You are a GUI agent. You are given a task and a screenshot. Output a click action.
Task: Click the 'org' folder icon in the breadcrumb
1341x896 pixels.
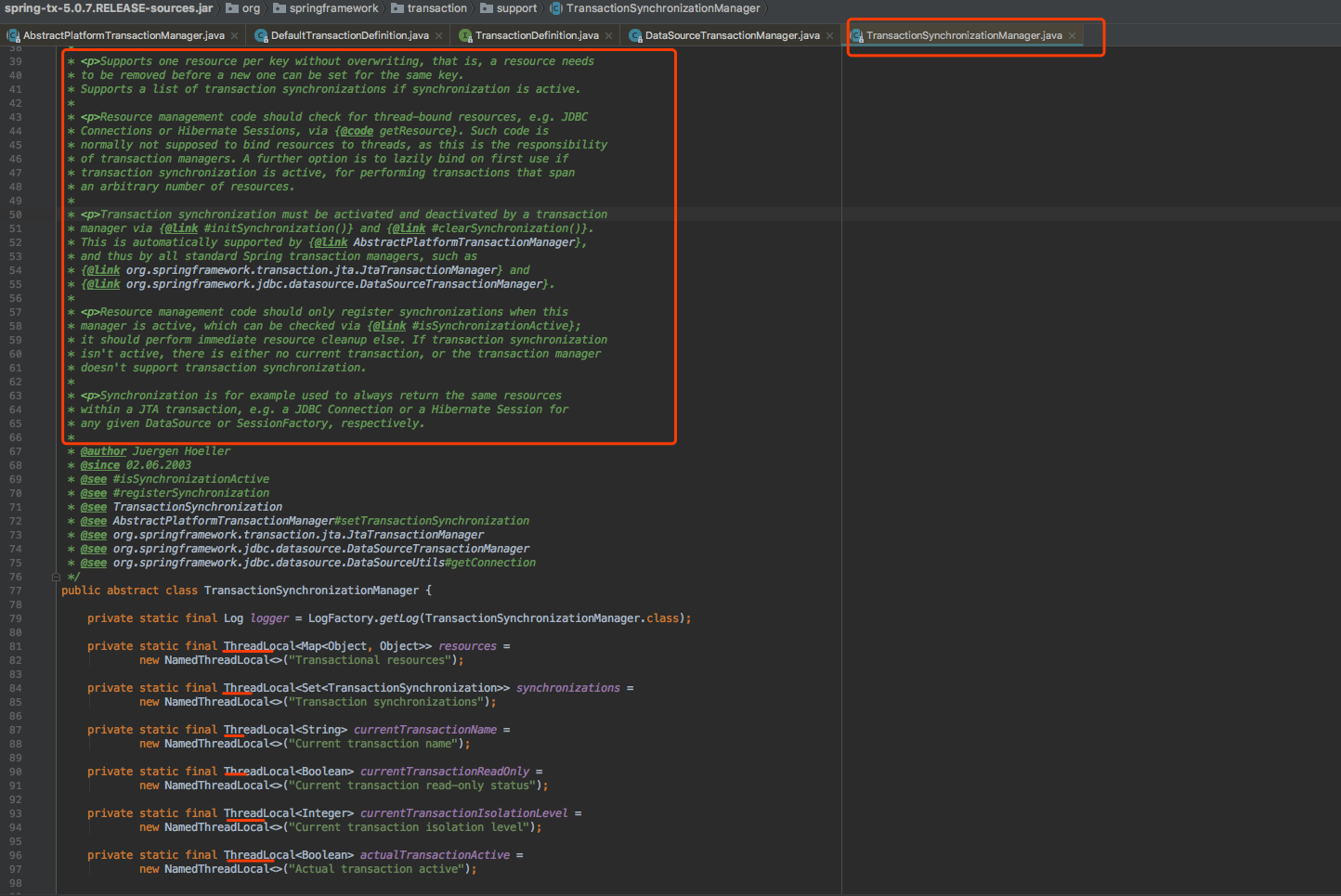tap(232, 8)
